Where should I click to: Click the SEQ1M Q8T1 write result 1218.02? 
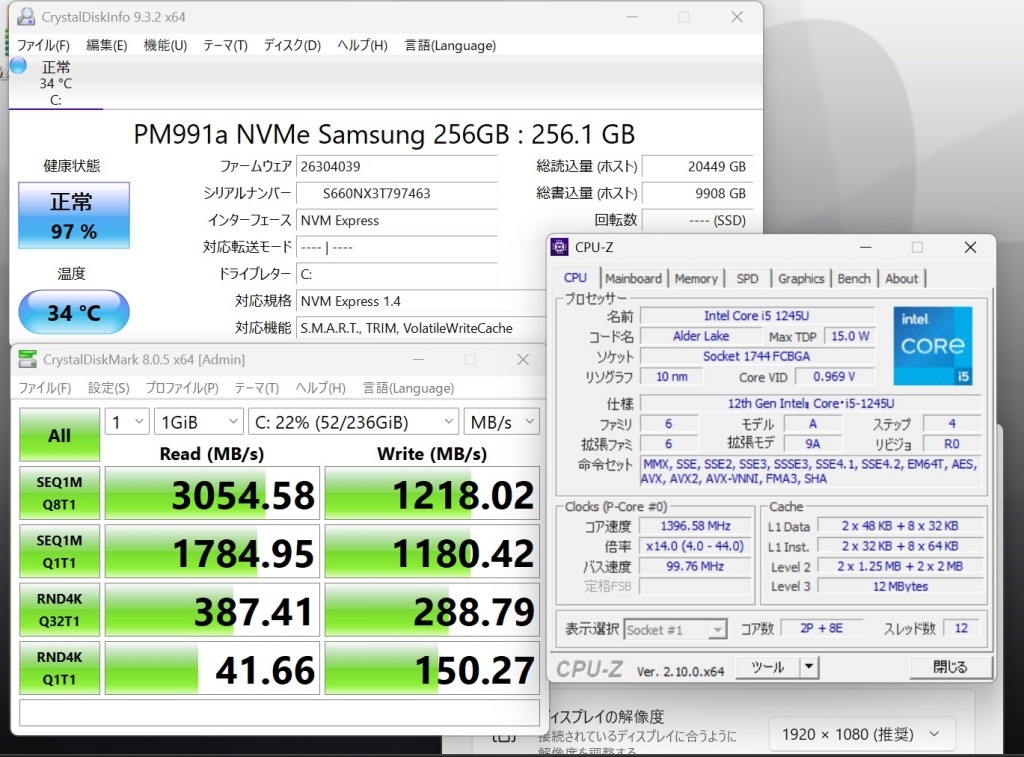[432, 493]
